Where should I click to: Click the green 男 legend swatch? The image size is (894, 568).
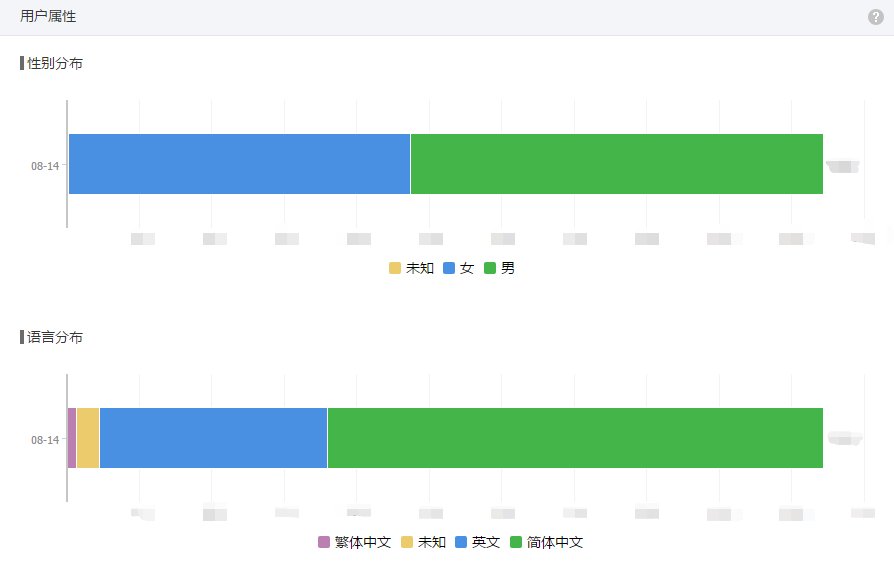click(x=491, y=268)
